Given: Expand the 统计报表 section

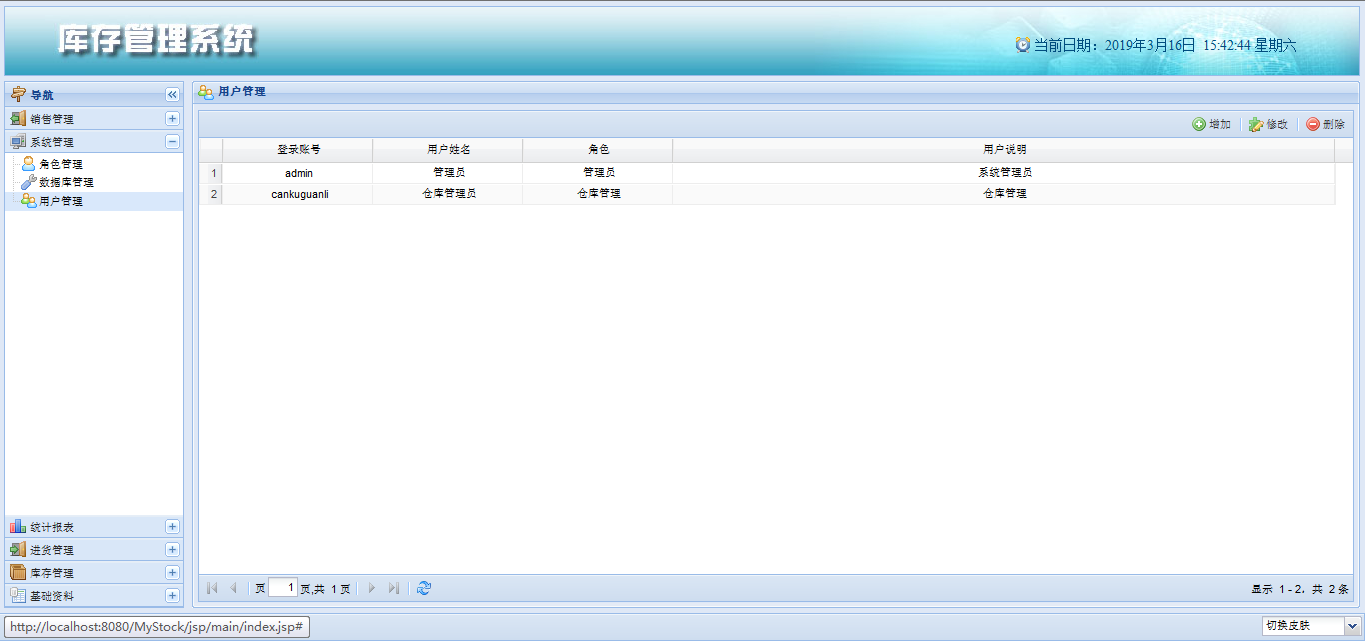Looking at the screenshot, I should 172,527.
